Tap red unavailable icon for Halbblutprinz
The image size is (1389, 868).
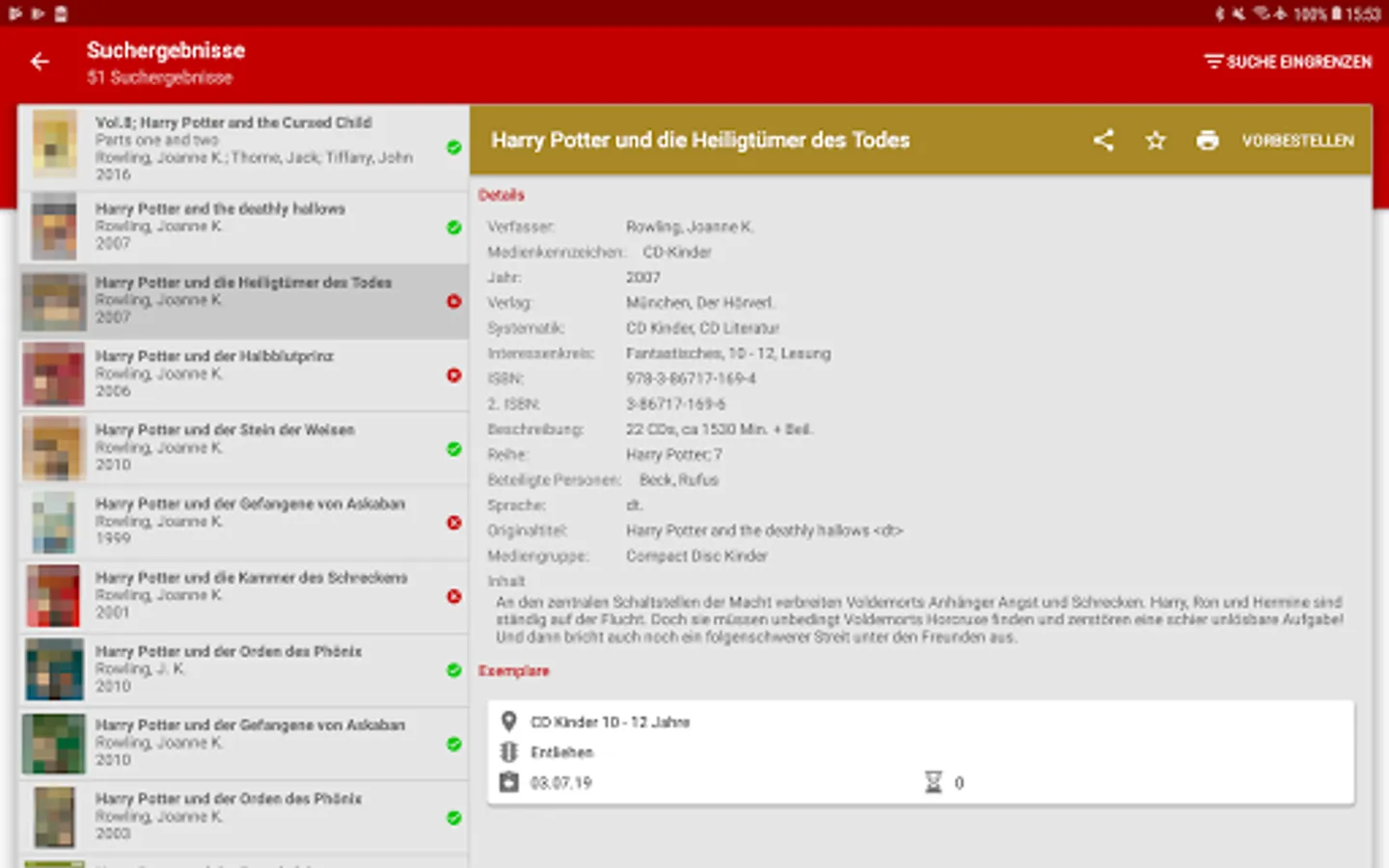click(454, 375)
